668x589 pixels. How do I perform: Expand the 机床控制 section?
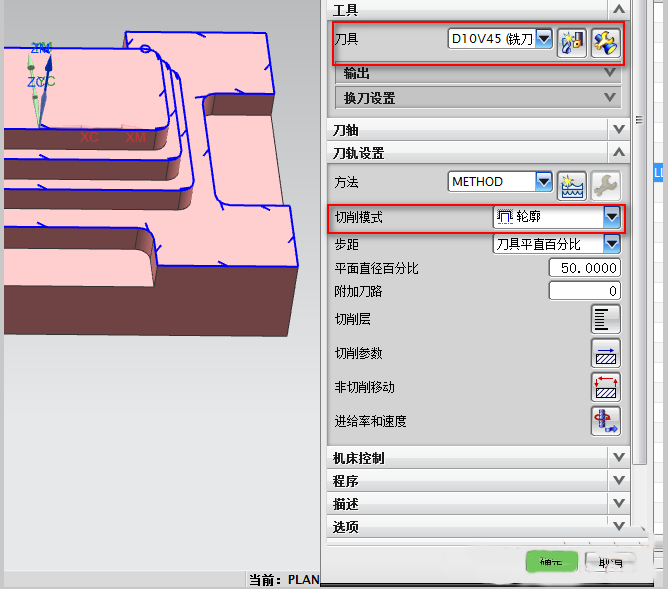(x=618, y=458)
